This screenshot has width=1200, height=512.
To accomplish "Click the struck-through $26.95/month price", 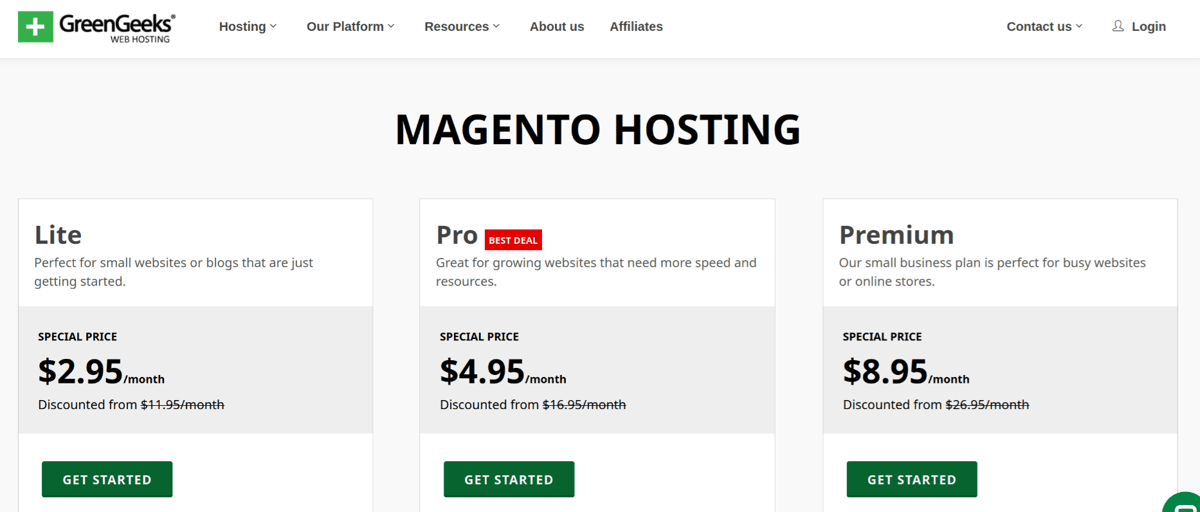I will [987, 405].
